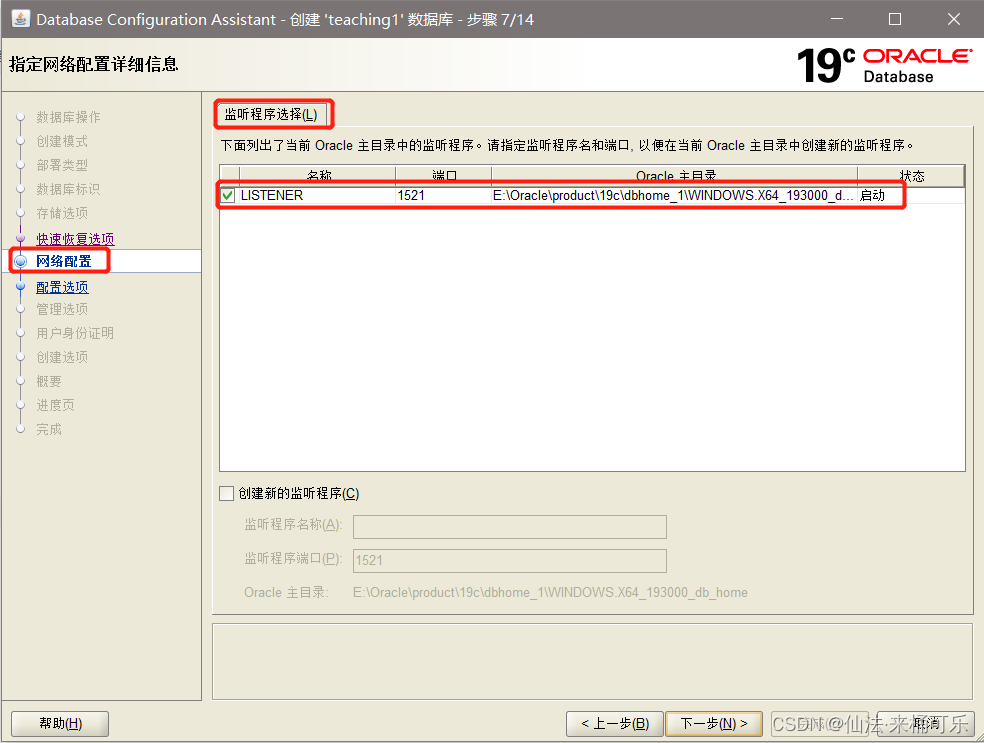Select the 监听程序选择(L) tab
This screenshot has width=984, height=743.
click(271, 115)
